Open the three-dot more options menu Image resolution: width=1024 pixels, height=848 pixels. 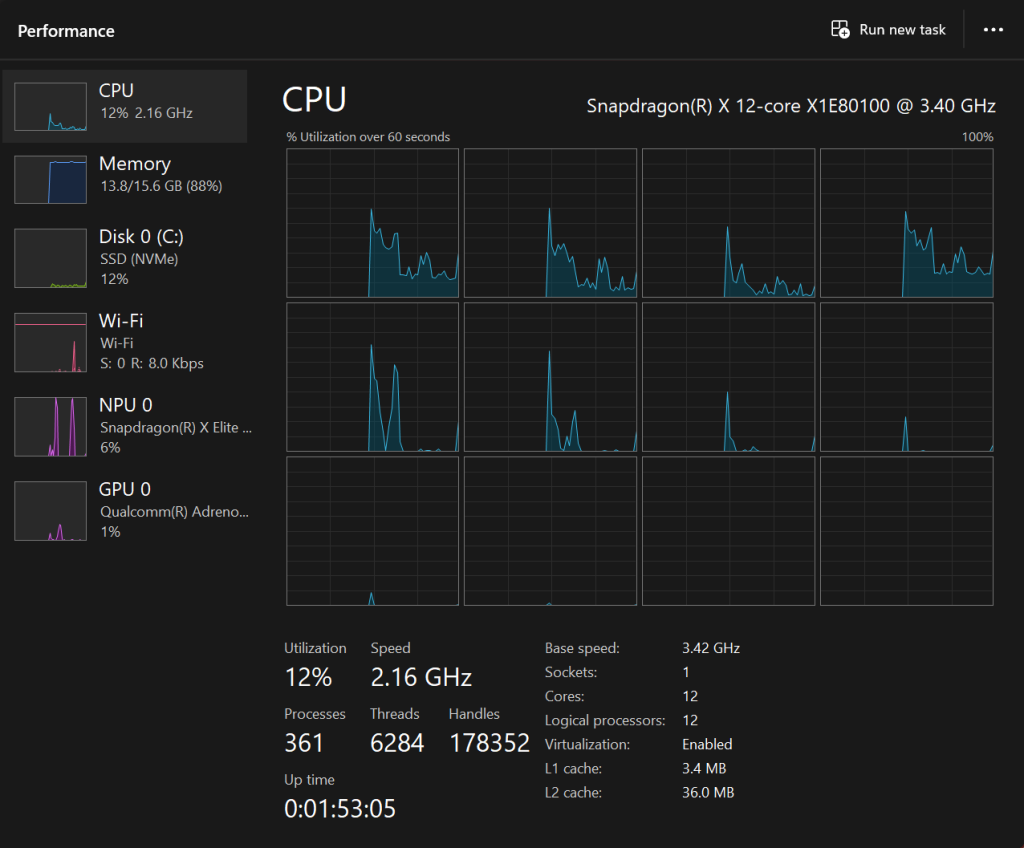[x=993, y=30]
